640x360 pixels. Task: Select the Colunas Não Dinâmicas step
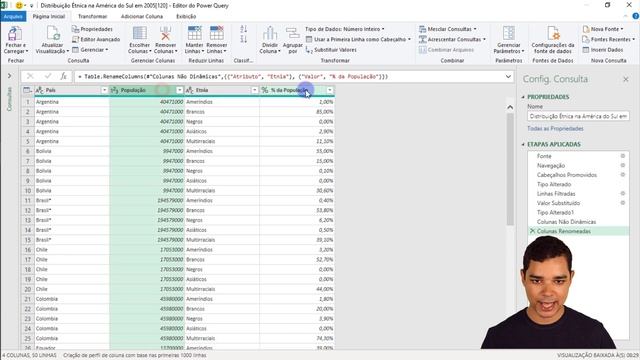click(x=566, y=222)
